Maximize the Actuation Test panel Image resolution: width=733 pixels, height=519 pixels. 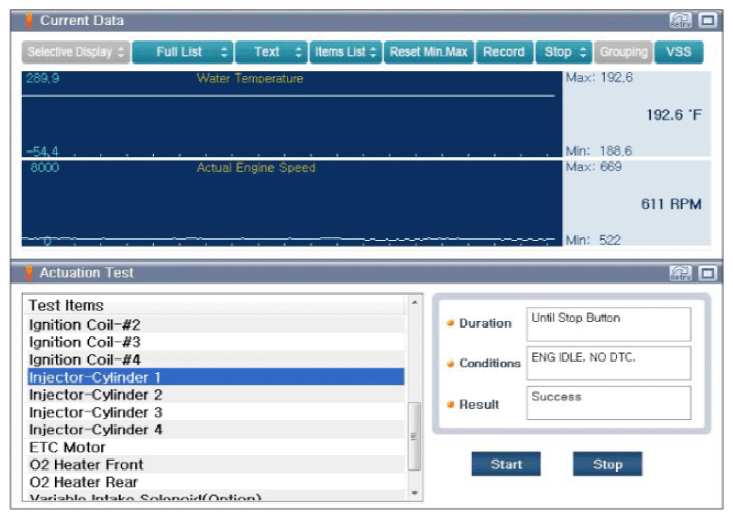[707, 273]
